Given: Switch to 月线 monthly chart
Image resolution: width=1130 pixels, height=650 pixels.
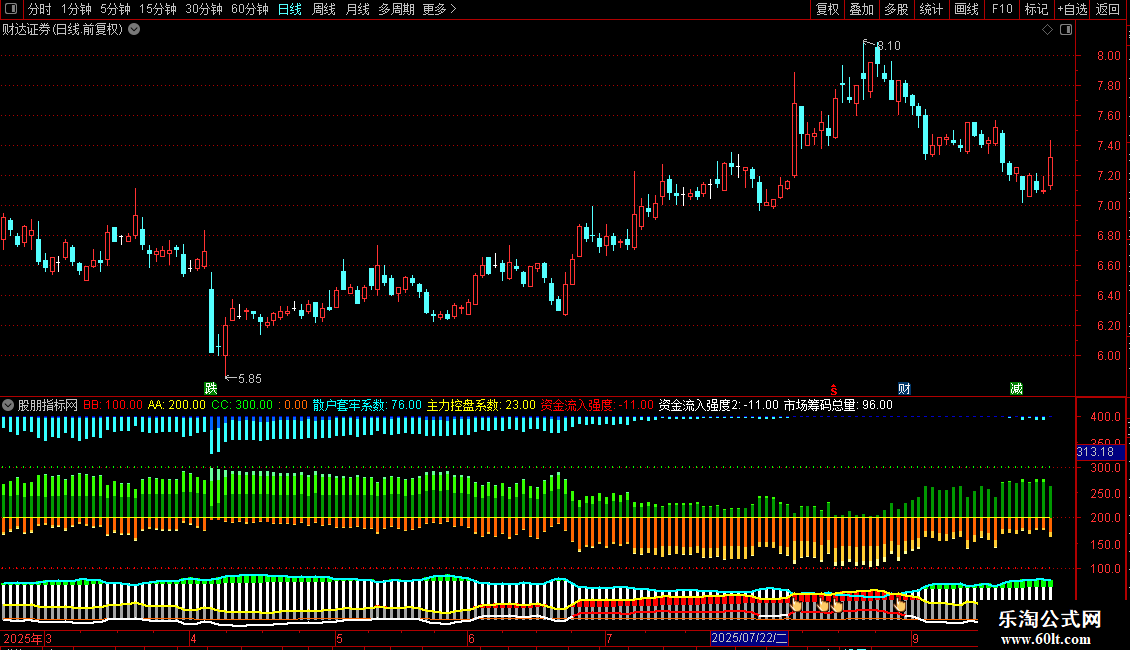Looking at the screenshot, I should click(357, 9).
